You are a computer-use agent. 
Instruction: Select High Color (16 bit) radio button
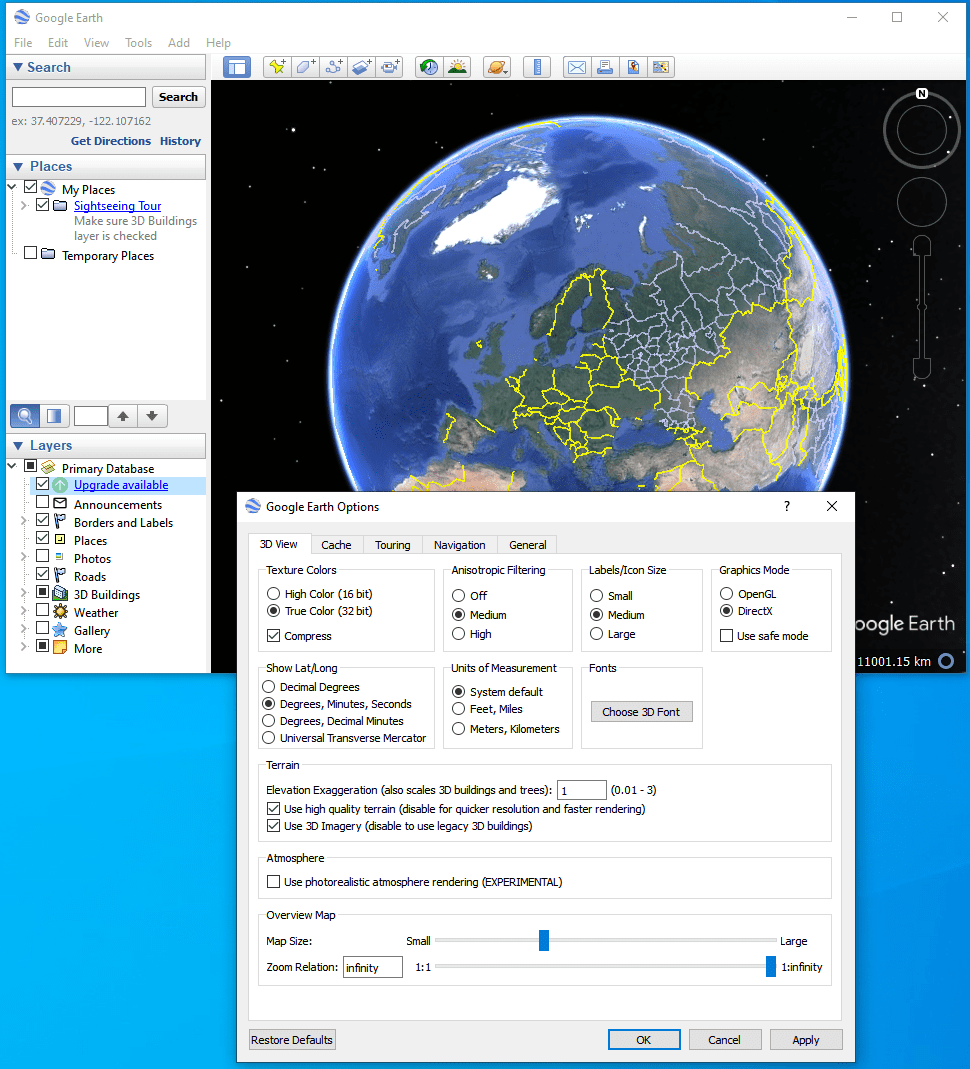pyautogui.click(x=273, y=594)
